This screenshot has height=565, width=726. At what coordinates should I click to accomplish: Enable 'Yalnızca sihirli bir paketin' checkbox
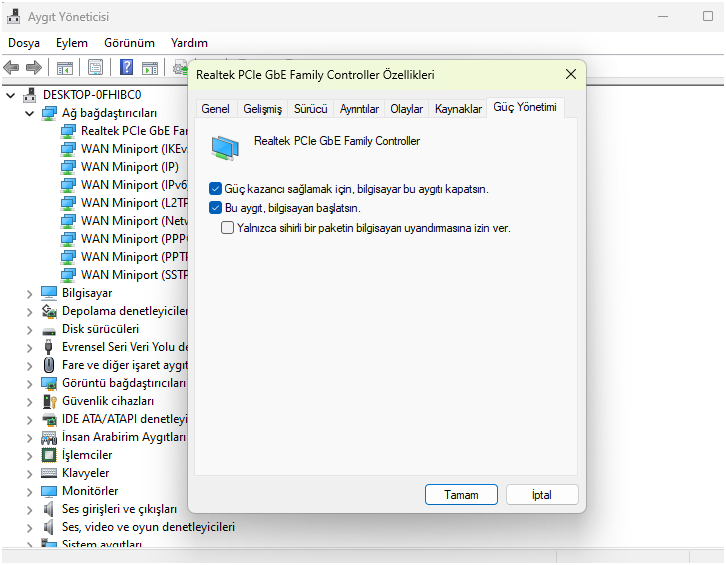point(227,227)
